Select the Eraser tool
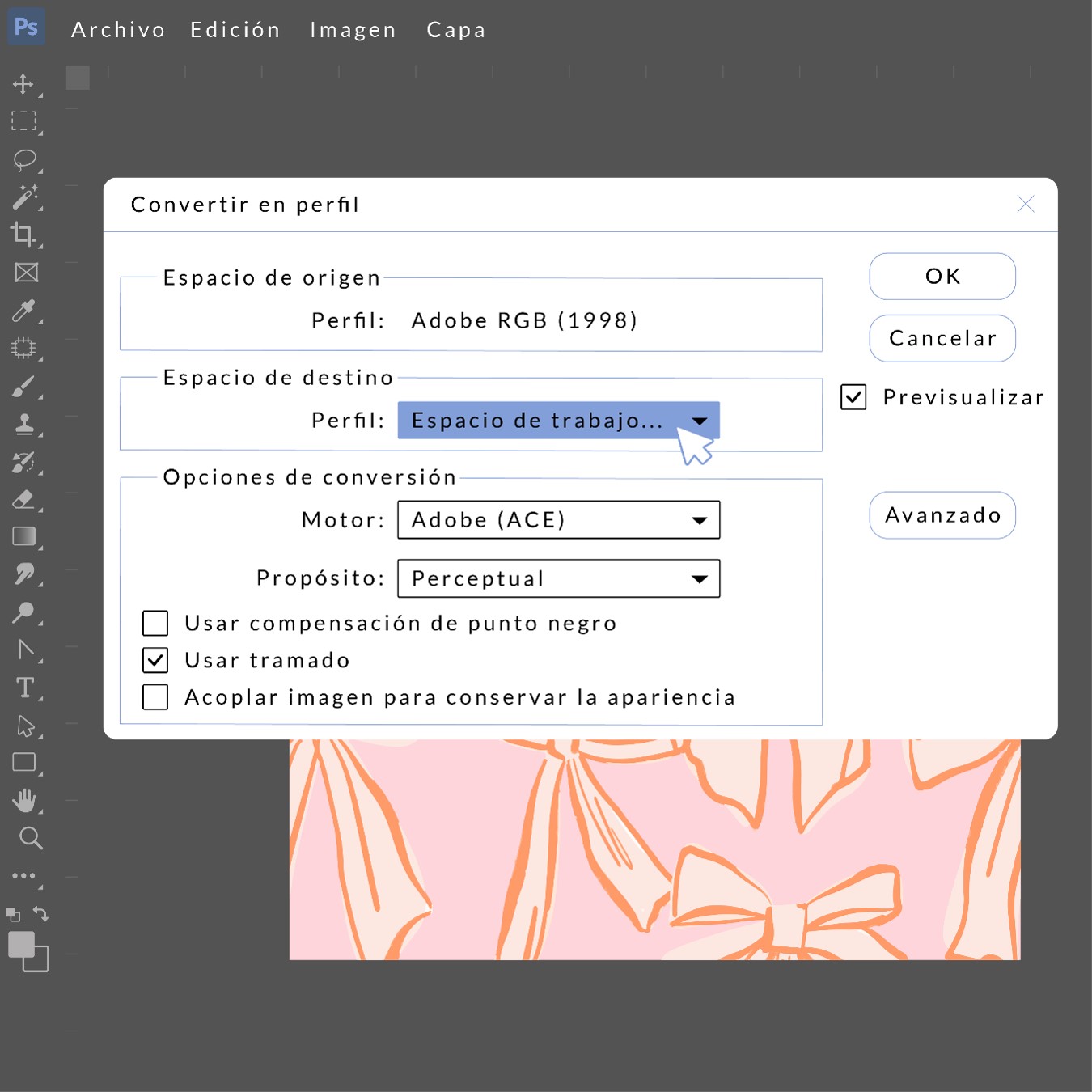Image resolution: width=1092 pixels, height=1092 pixels. coord(24,499)
